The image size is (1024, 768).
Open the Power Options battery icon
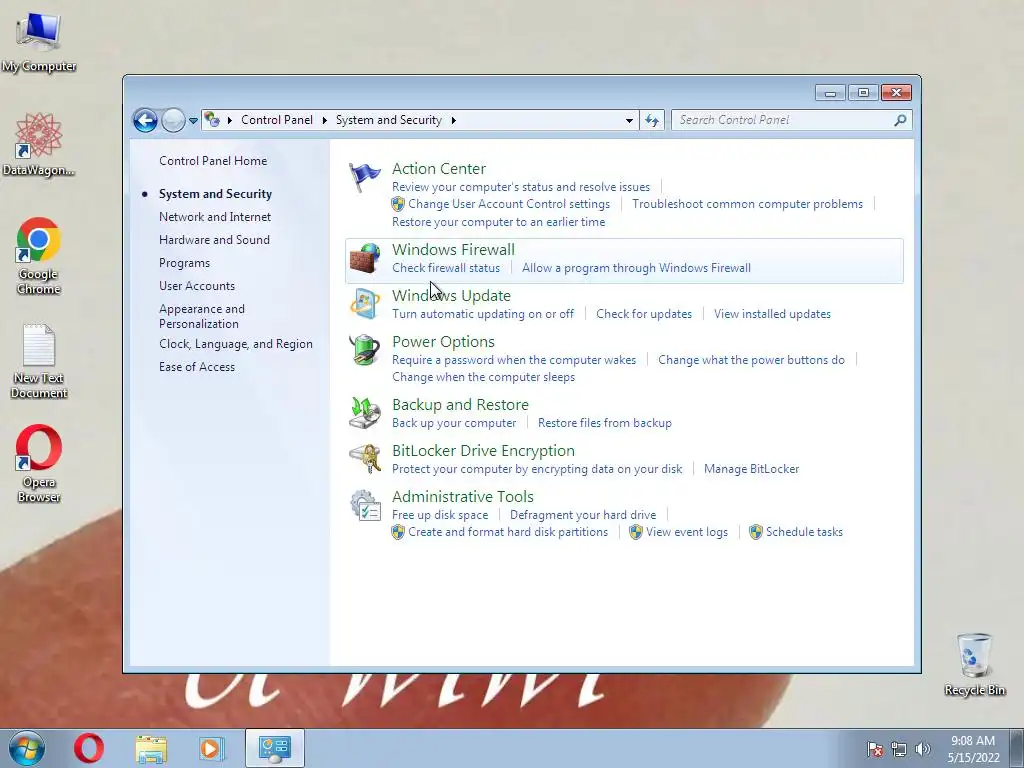[364, 351]
